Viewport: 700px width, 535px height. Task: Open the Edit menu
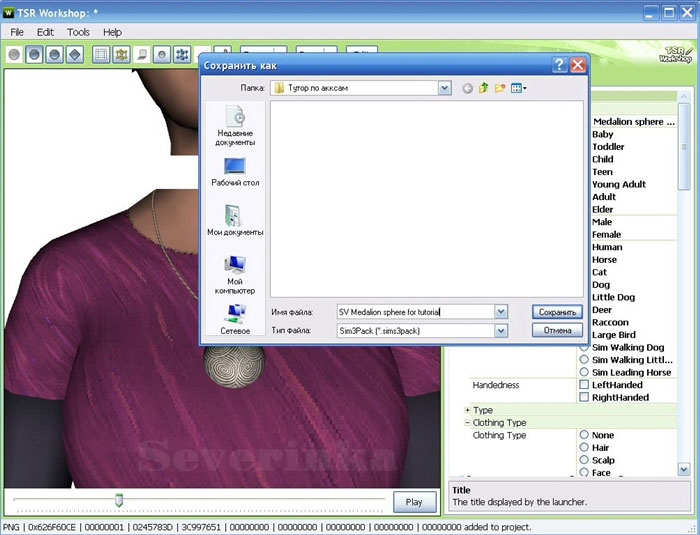45,32
